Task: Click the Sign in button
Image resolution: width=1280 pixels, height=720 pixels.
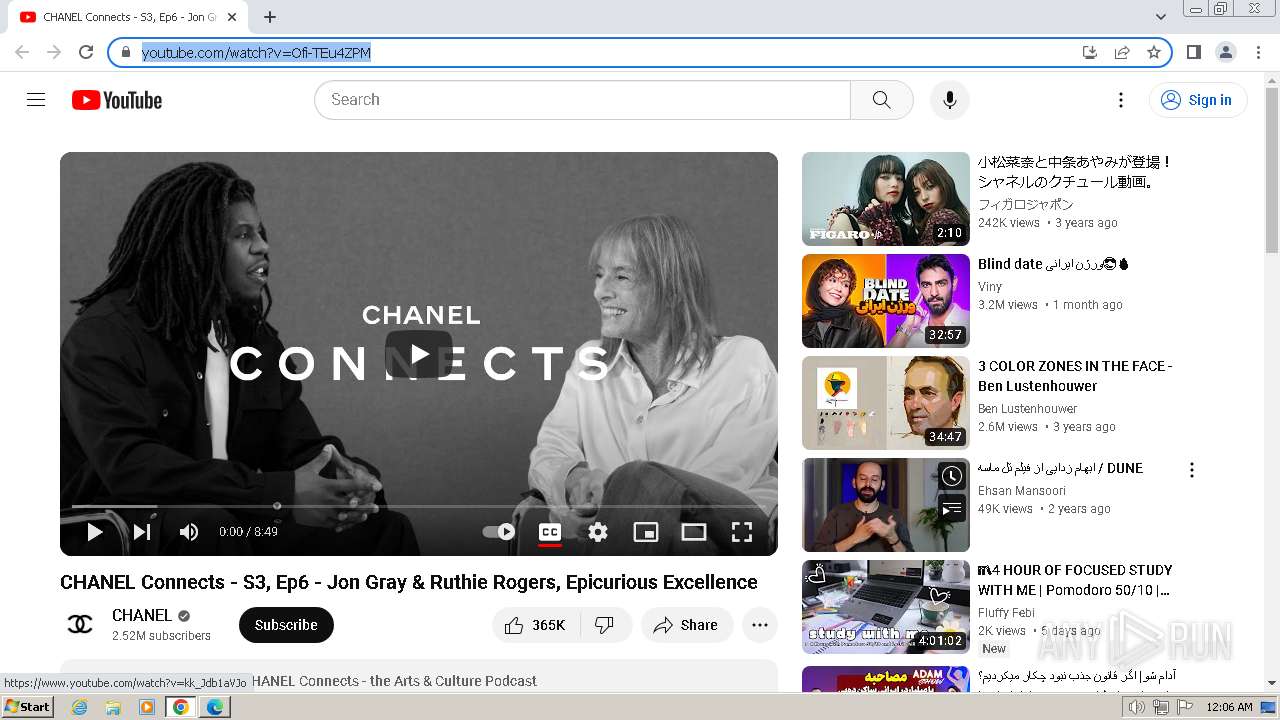Action: (1198, 100)
